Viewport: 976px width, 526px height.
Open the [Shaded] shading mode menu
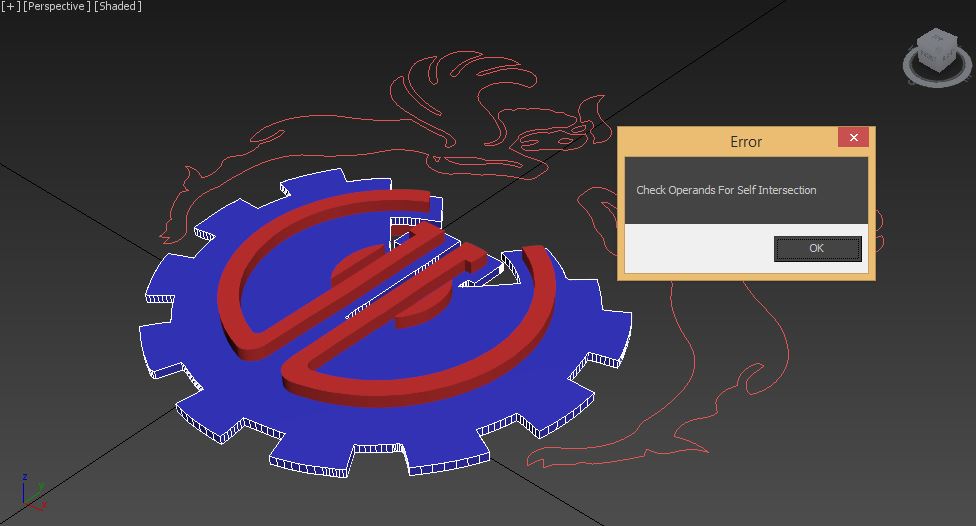click(118, 6)
